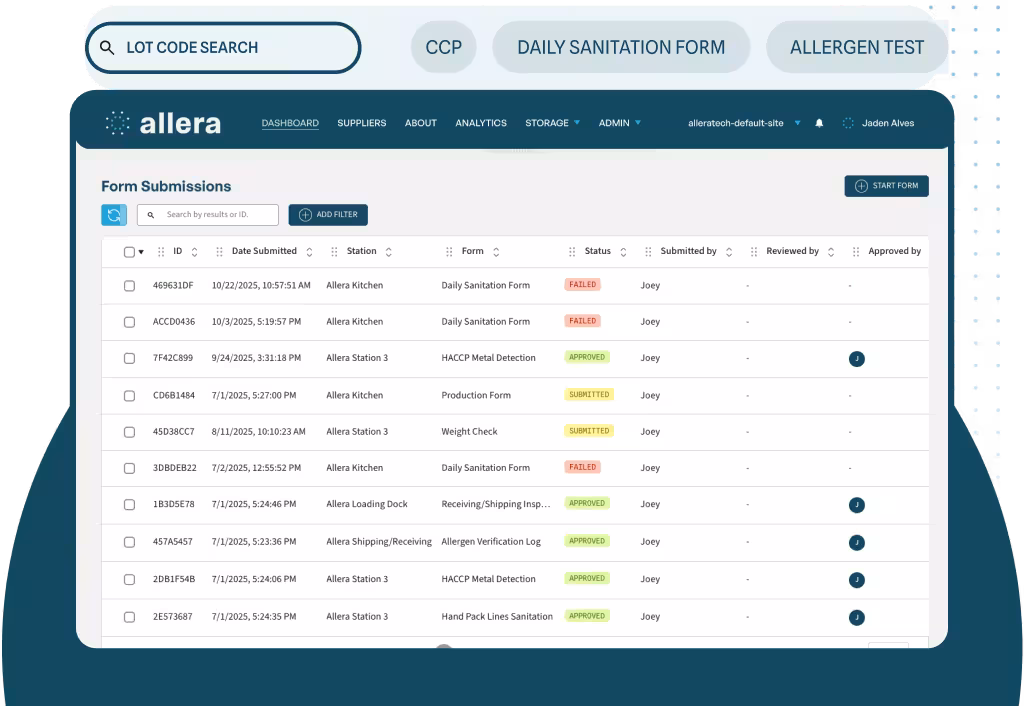Click the Add Filter button
Viewport: 1024px width, 706px height.
click(x=328, y=215)
